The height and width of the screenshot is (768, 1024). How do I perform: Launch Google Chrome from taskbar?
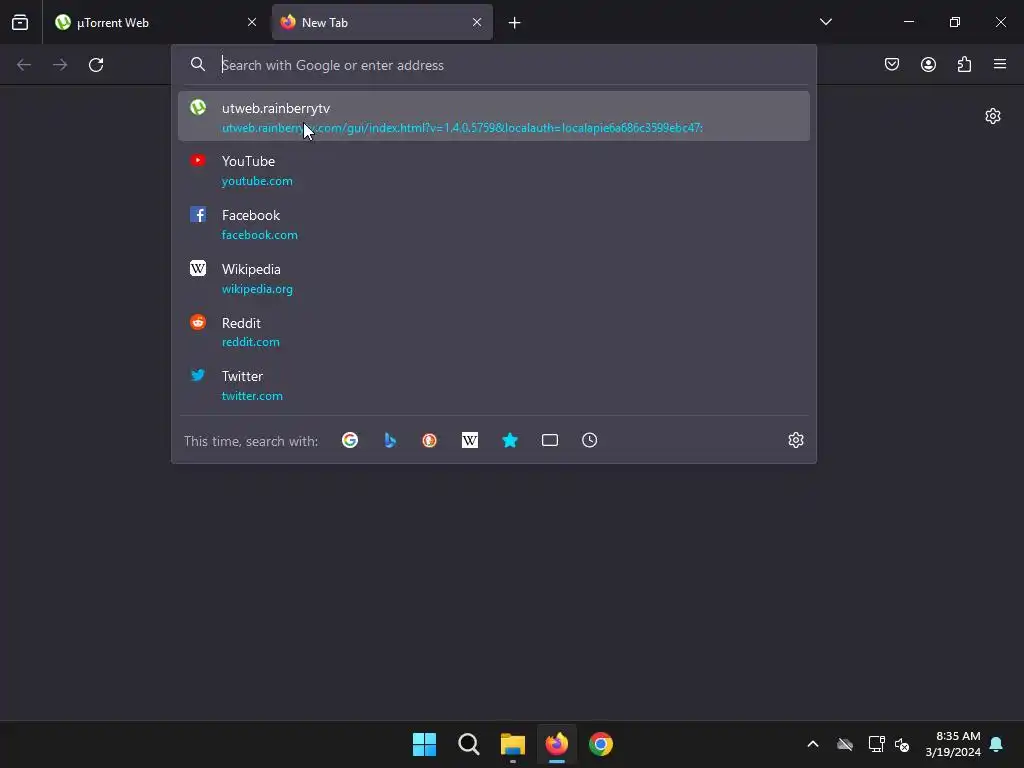click(601, 744)
